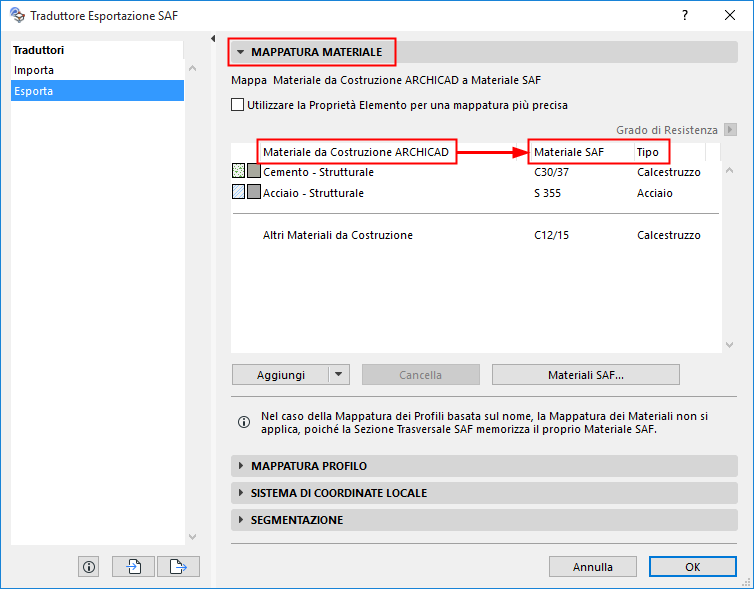The image size is (754, 589).
Task: Select the Altri Materiali da Costruzione row
Action: (476, 235)
